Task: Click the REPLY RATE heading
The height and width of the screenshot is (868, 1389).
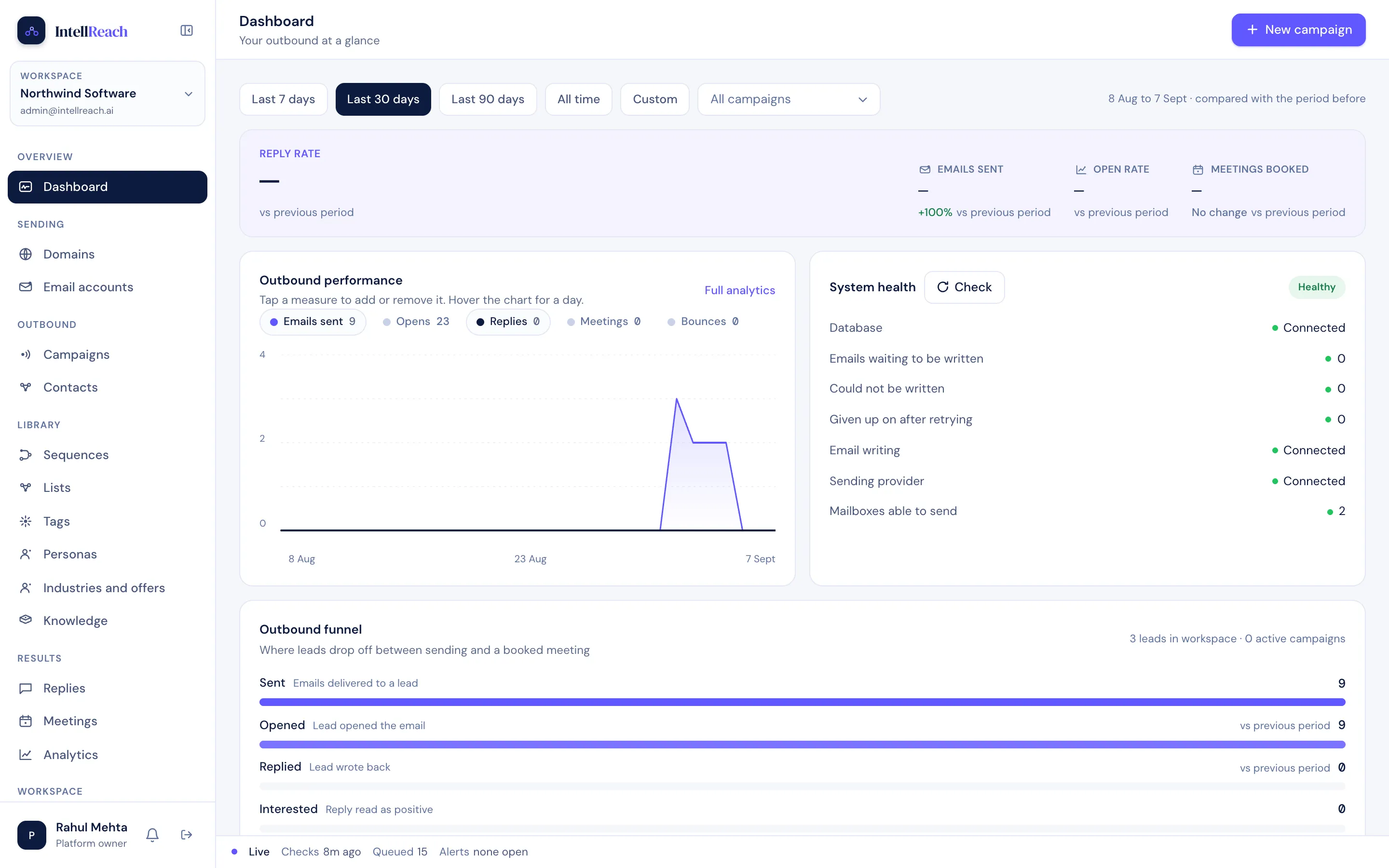Action: (x=290, y=154)
